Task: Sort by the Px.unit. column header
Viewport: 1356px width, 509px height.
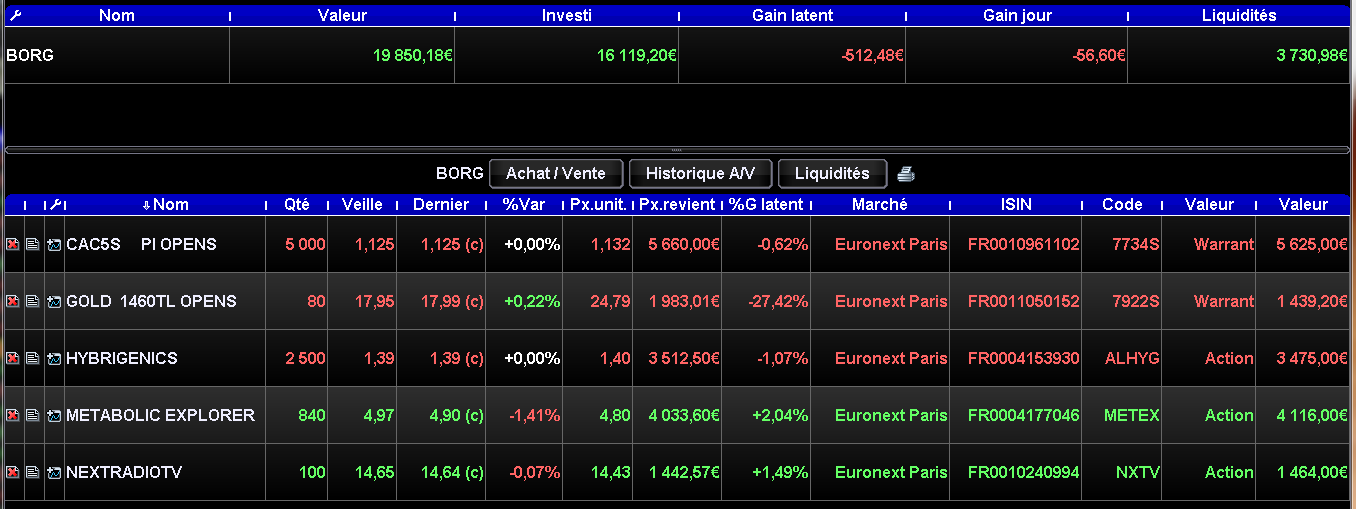Action: (598, 205)
